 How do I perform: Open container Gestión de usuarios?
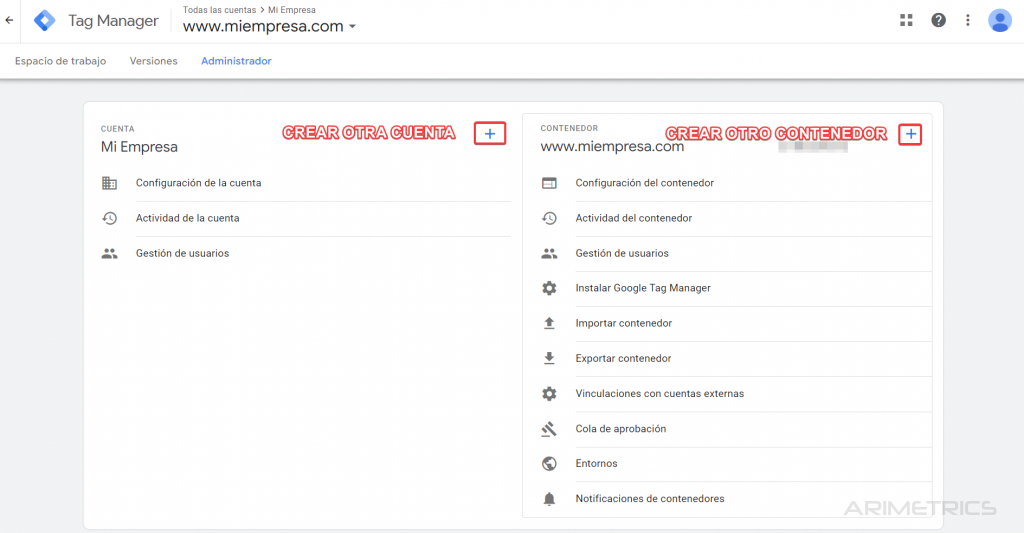coord(622,253)
